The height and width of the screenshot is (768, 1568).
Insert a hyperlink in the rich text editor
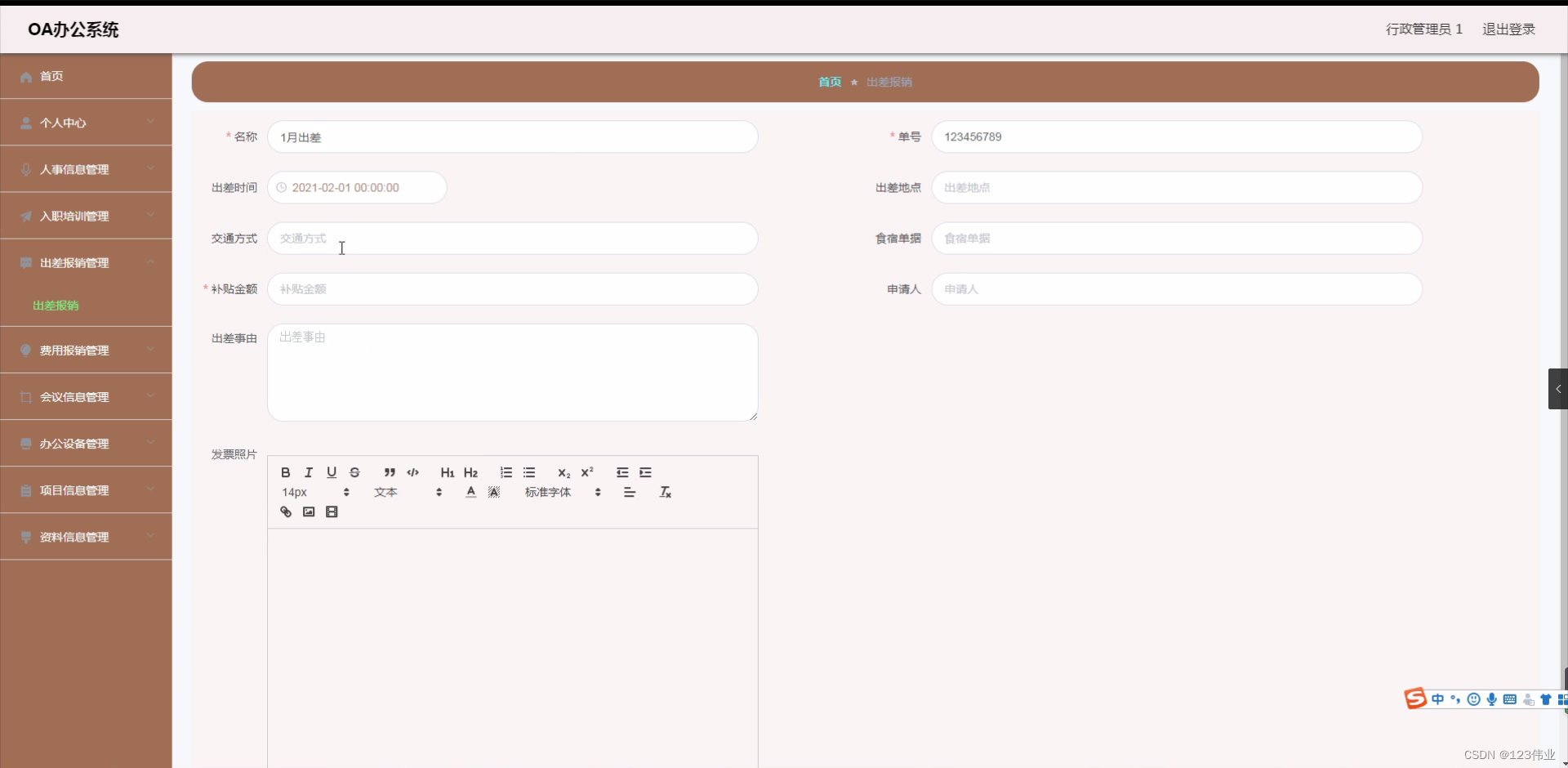285,511
